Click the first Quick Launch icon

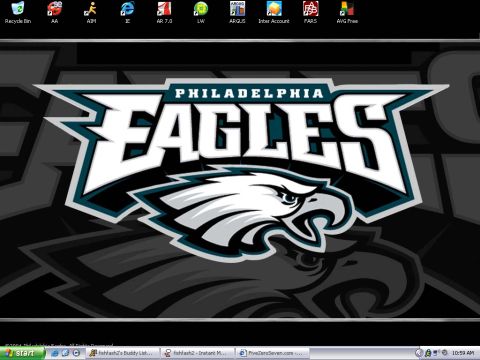pyautogui.click(x=55, y=353)
